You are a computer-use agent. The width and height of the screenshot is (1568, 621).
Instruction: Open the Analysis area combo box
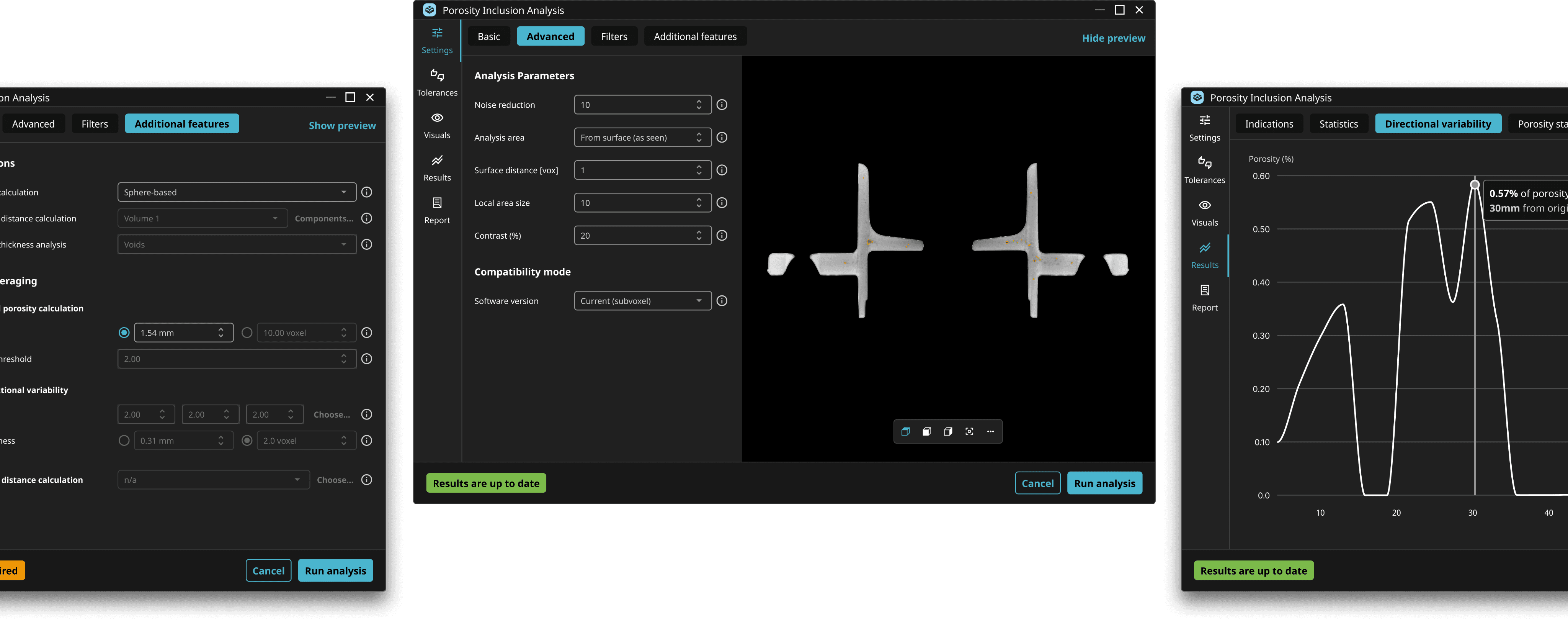coord(642,138)
